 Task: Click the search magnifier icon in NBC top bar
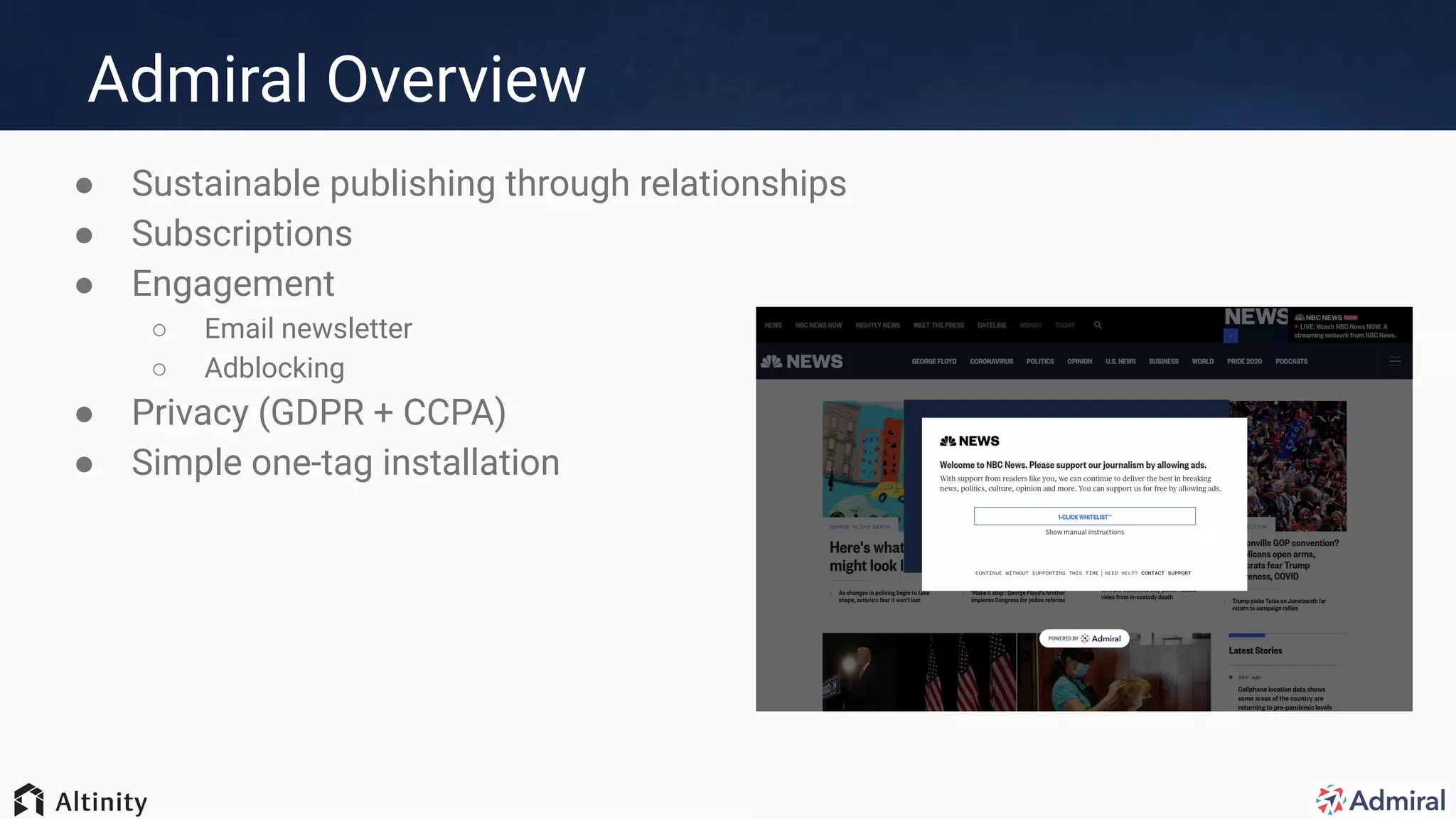pos(1098,325)
